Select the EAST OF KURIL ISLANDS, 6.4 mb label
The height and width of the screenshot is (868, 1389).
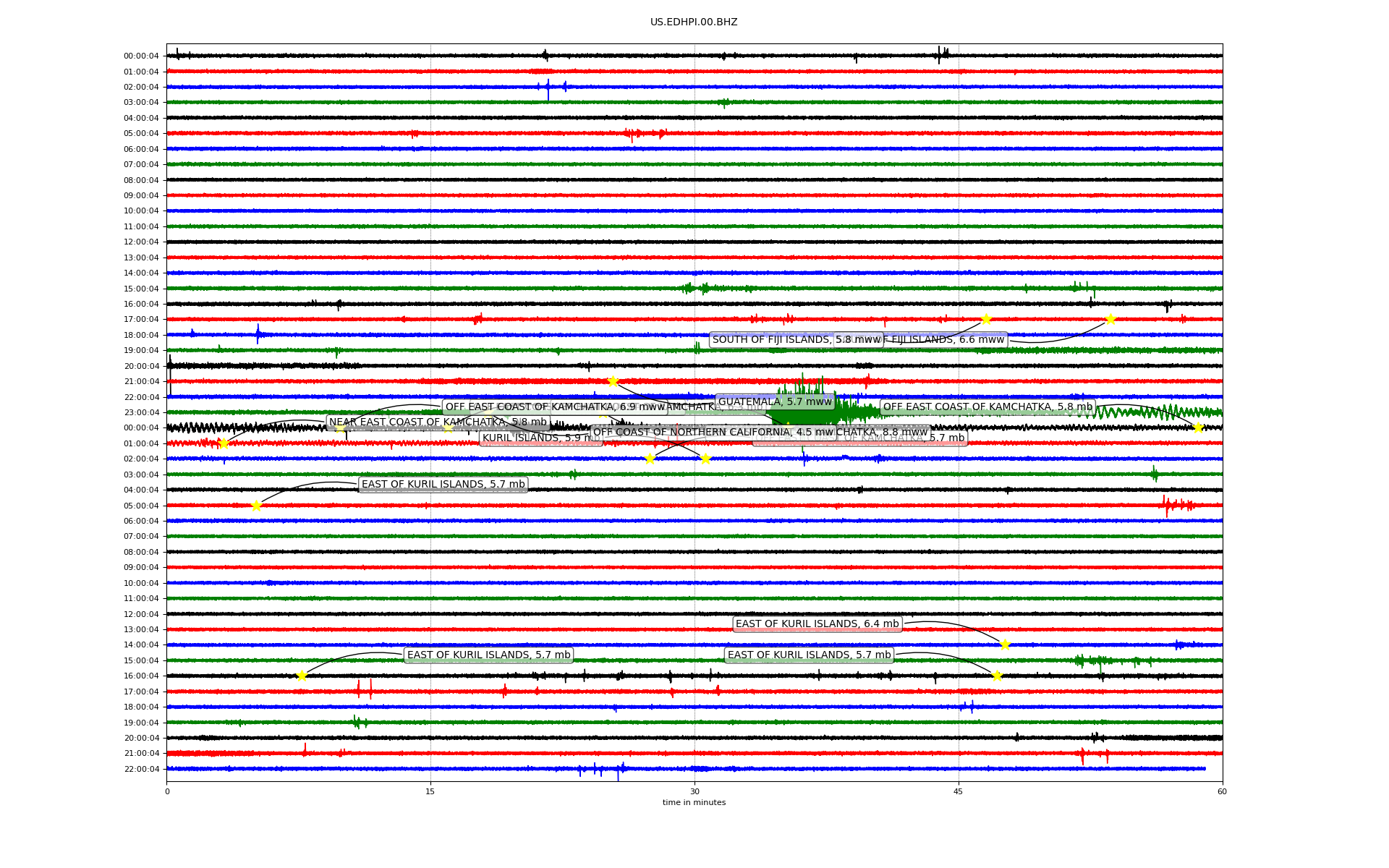coord(817,624)
